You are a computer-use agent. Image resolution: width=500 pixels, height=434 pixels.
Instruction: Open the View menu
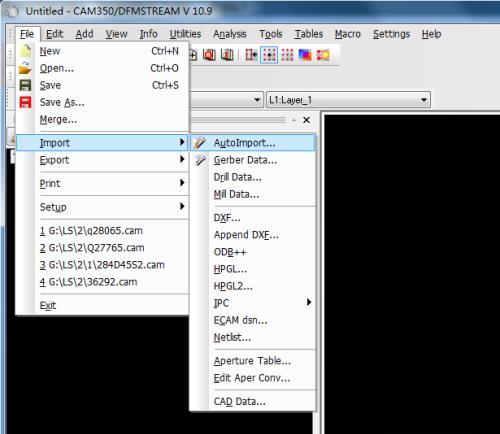click(116, 34)
